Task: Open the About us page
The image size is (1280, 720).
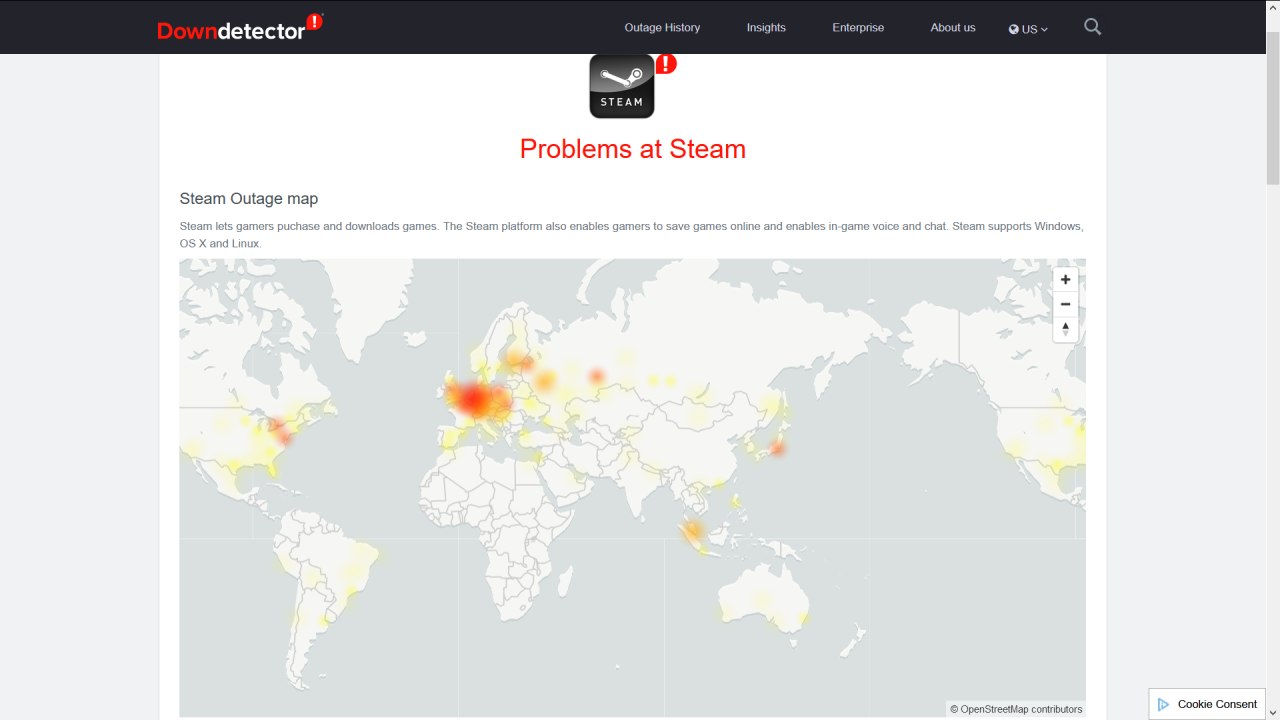Action: pos(953,27)
